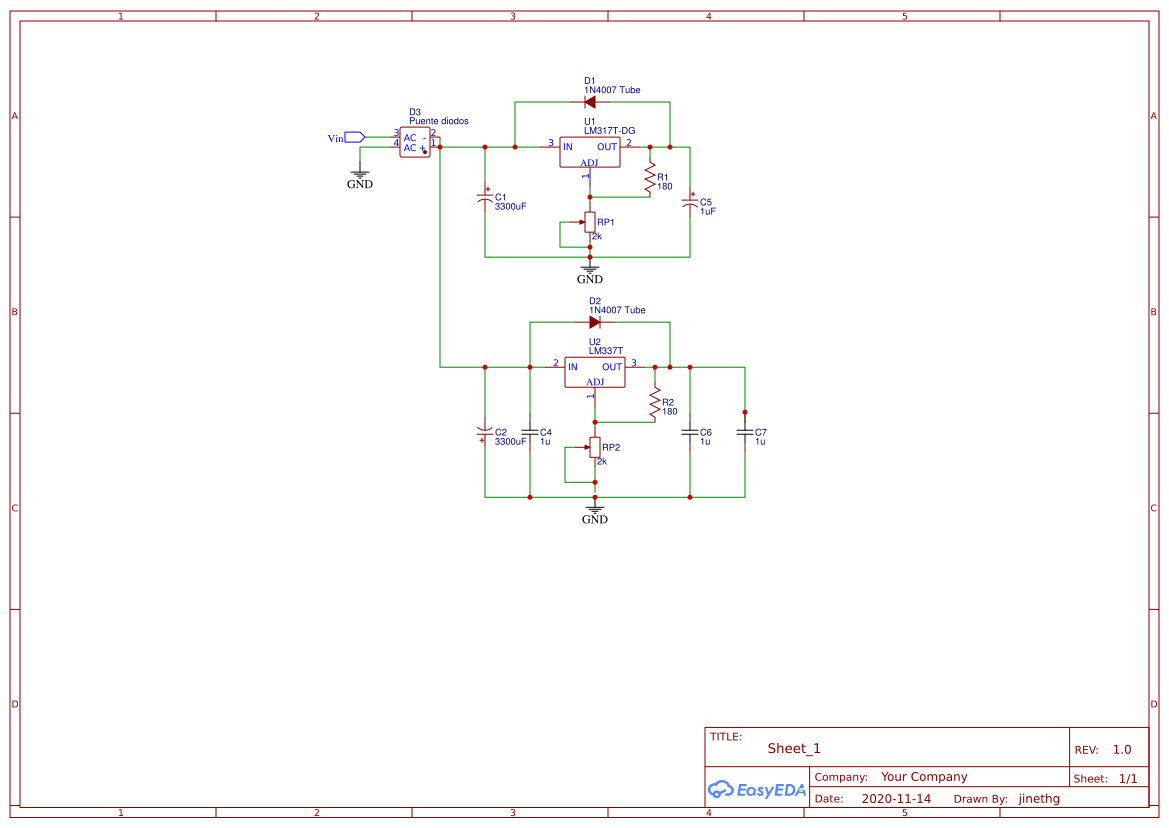The image size is (1169, 828).
Task: Click the '2k' value of RP2
Action: (602, 461)
